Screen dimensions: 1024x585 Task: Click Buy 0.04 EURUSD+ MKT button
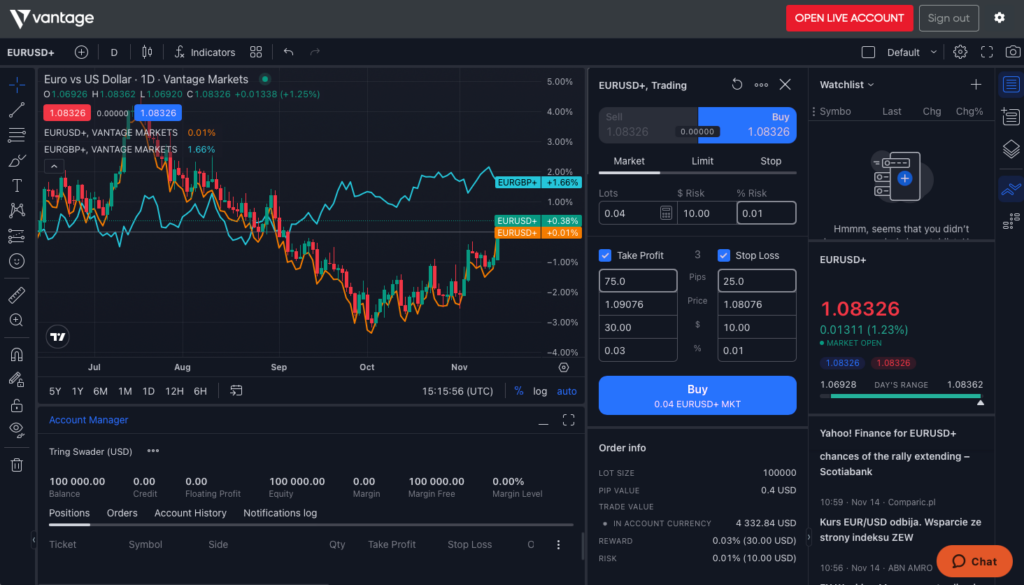[x=697, y=395]
